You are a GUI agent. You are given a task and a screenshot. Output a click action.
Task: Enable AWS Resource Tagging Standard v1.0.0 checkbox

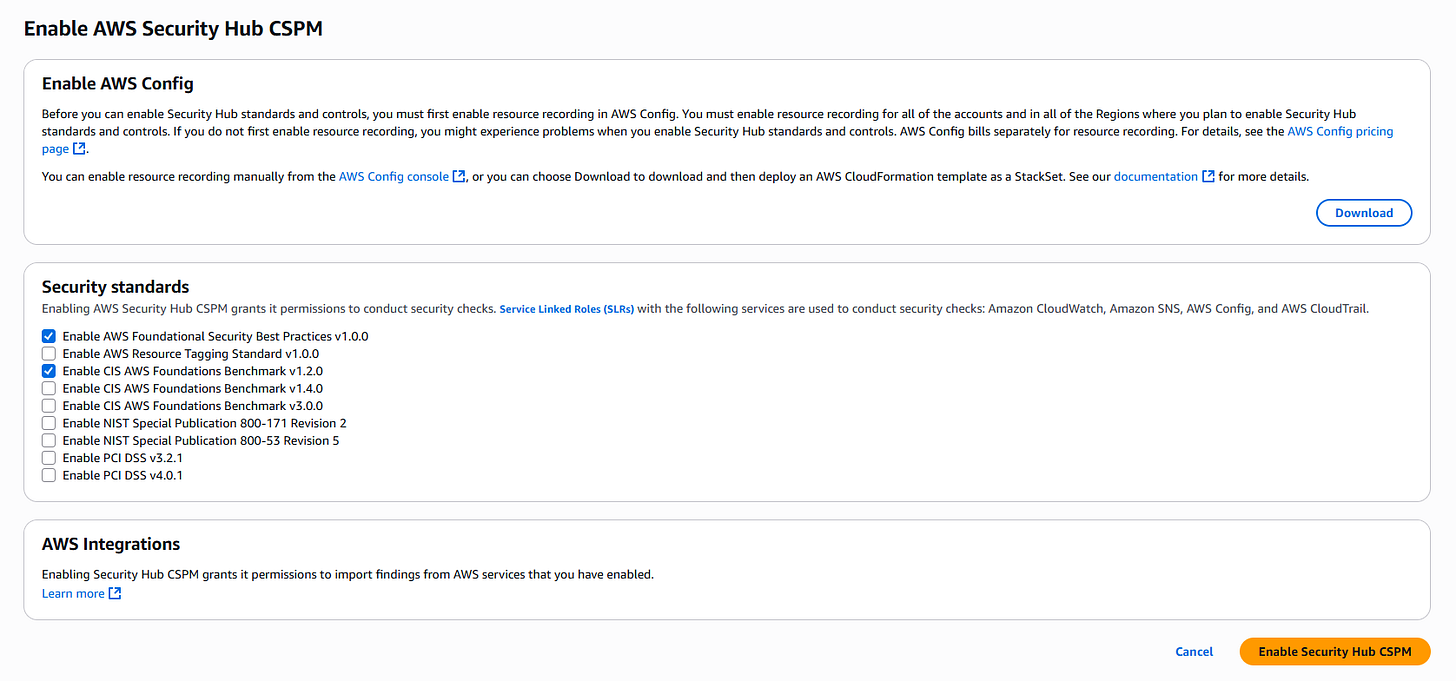(49, 354)
